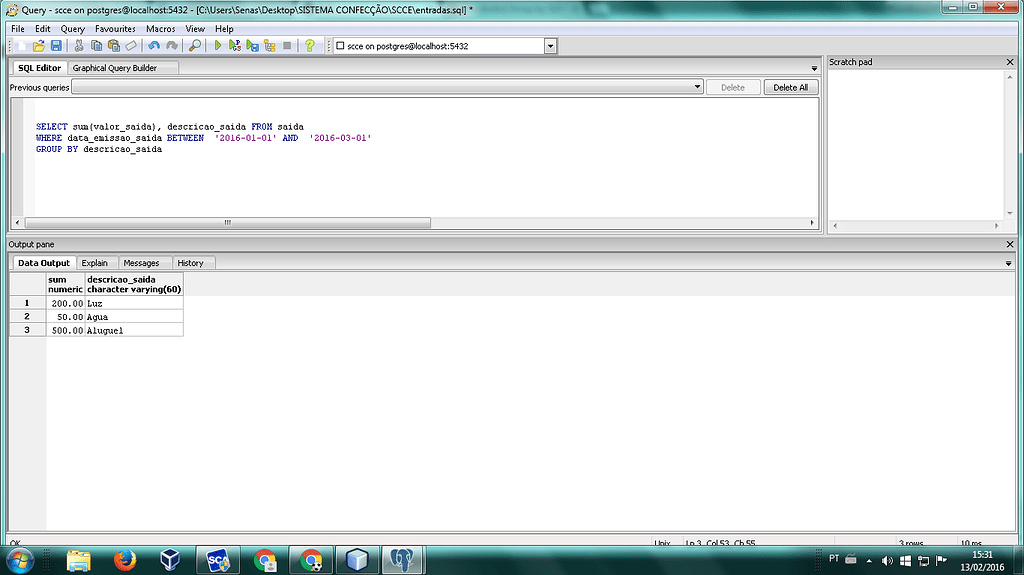
Task: Open Firefox from the taskbar
Action: pyautogui.click(x=125, y=560)
